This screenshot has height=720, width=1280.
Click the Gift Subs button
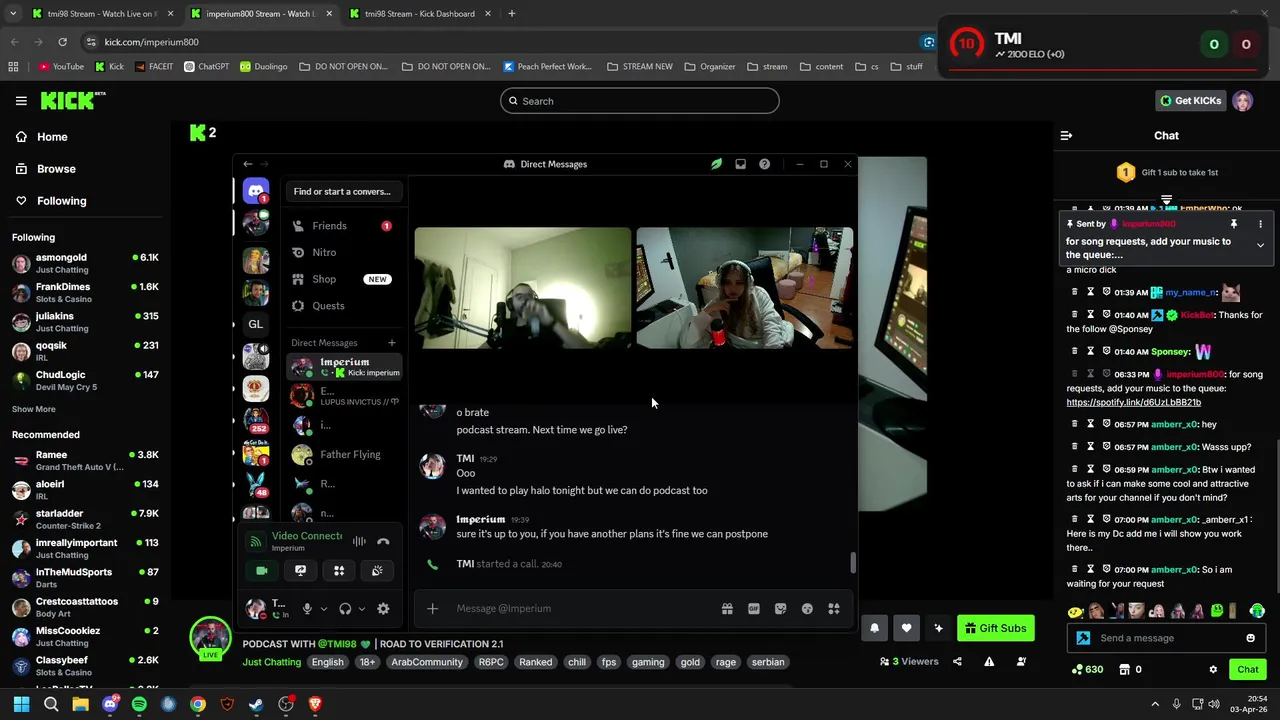click(996, 628)
